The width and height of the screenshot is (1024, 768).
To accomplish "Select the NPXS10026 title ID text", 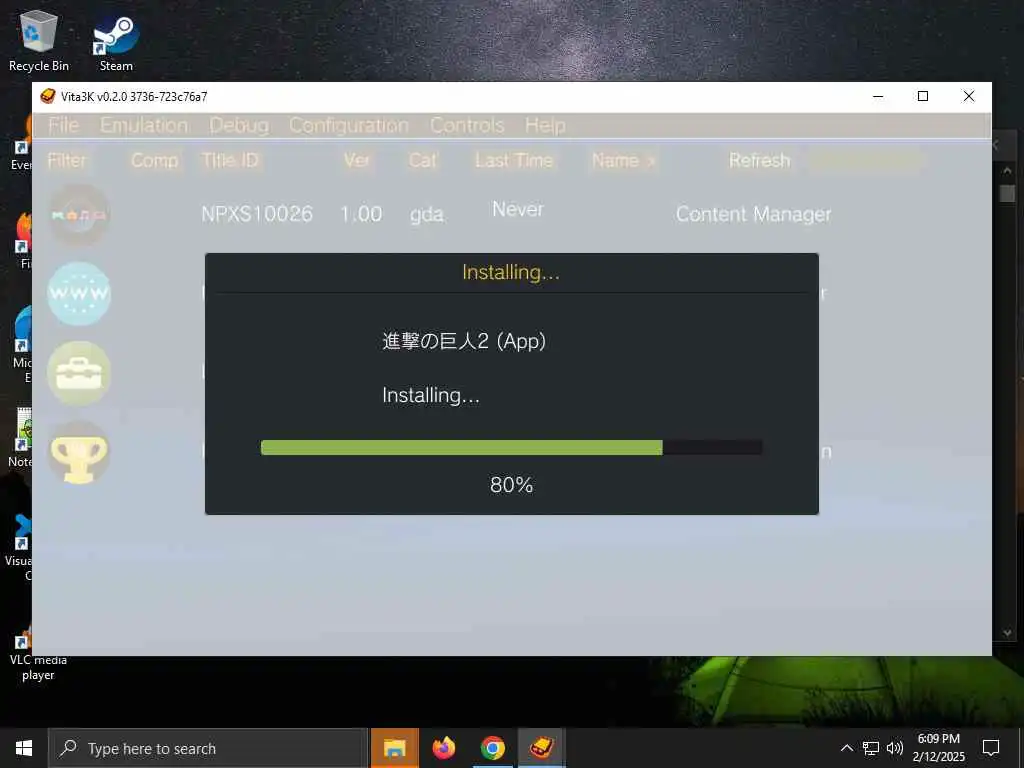I will pyautogui.click(x=257, y=214).
